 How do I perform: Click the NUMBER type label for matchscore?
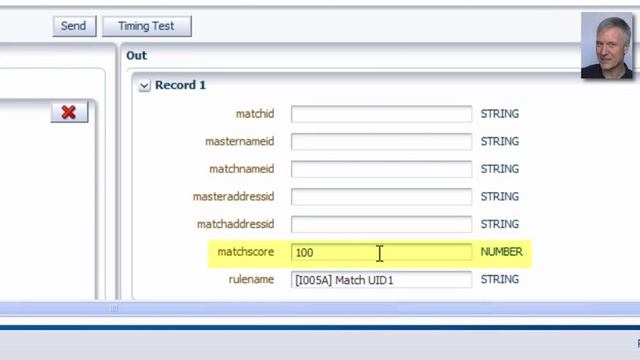[501, 252]
